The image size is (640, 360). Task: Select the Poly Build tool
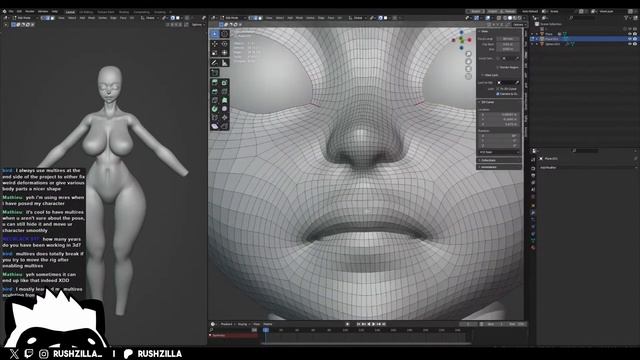pyautogui.click(x=224, y=100)
